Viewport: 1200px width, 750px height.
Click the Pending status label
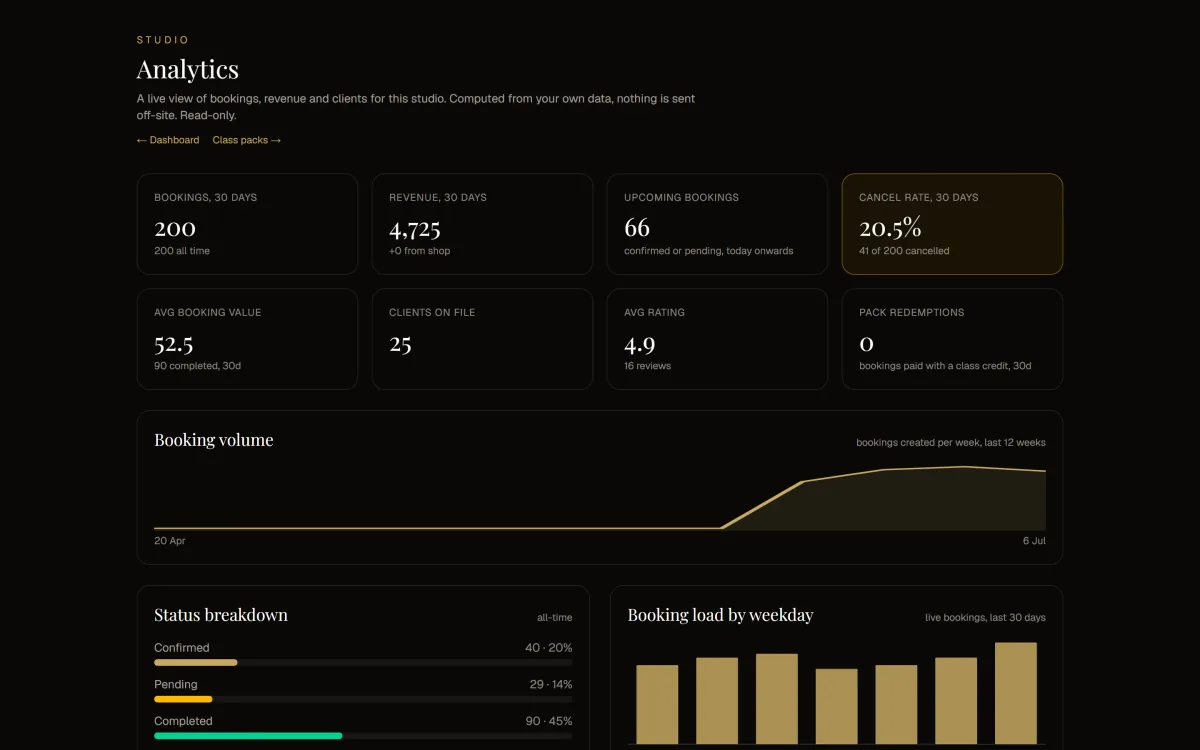(176, 685)
